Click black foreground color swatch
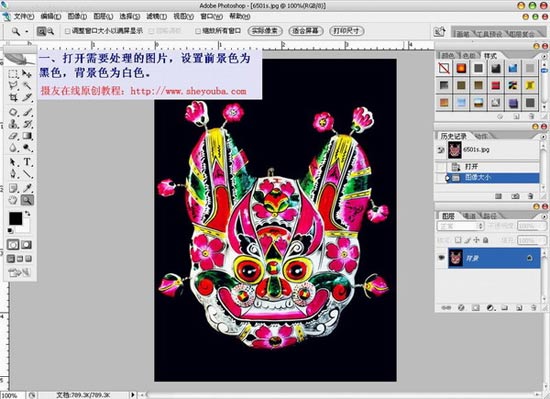 pyautogui.click(x=15, y=218)
